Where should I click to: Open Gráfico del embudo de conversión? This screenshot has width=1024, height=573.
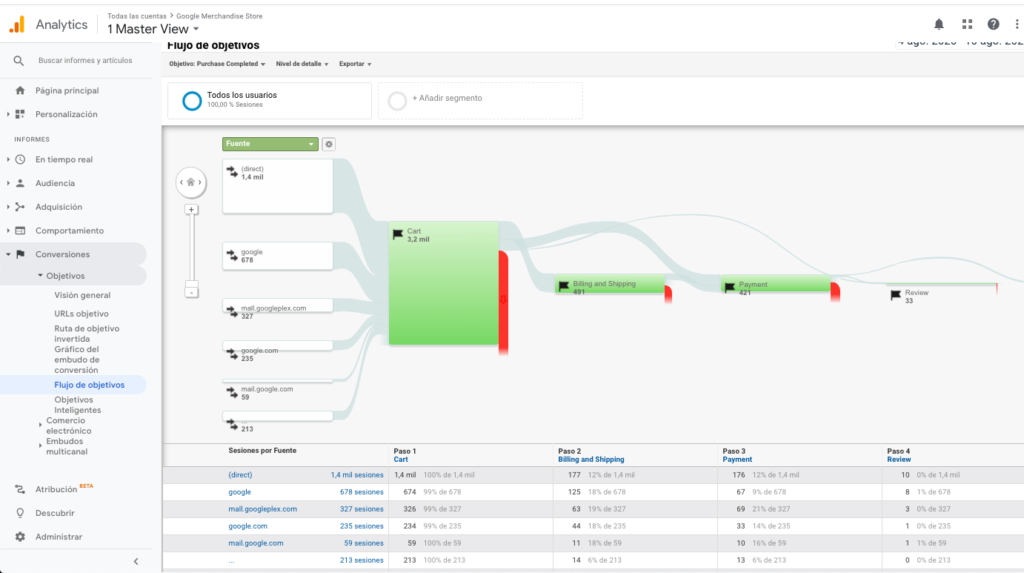pos(77,359)
